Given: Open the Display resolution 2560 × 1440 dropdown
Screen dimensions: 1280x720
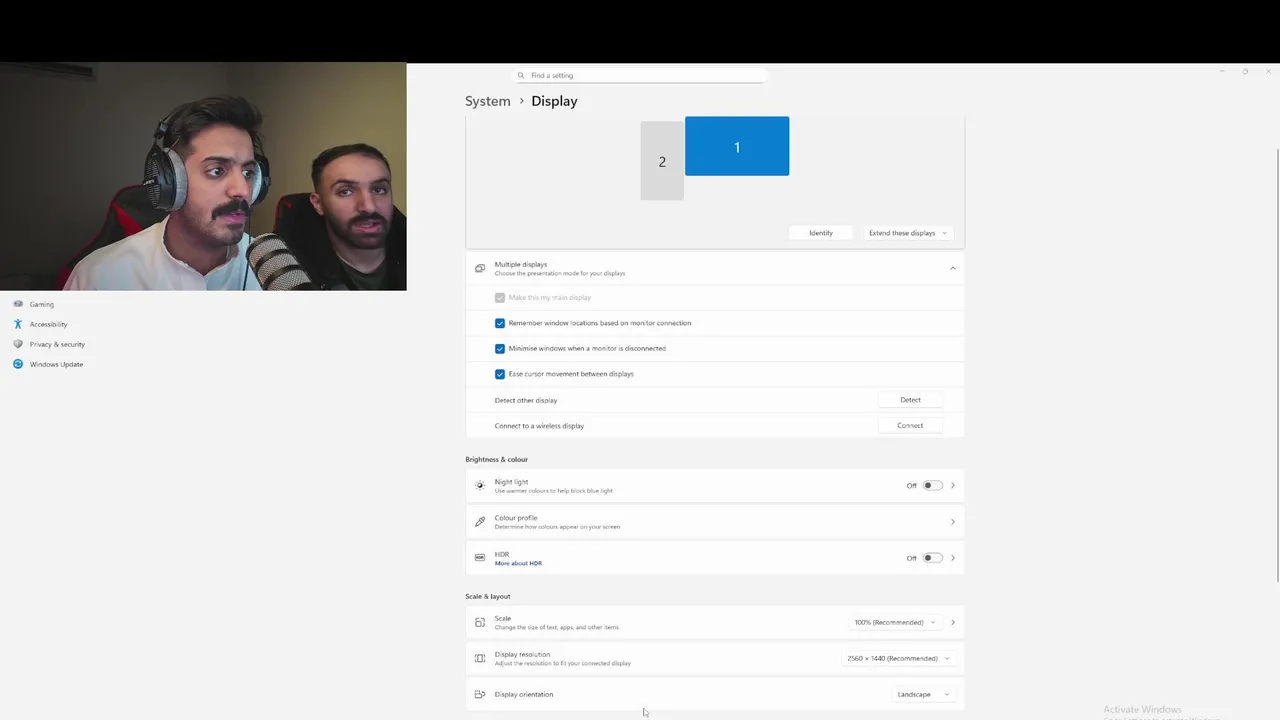Looking at the screenshot, I should pos(898,658).
